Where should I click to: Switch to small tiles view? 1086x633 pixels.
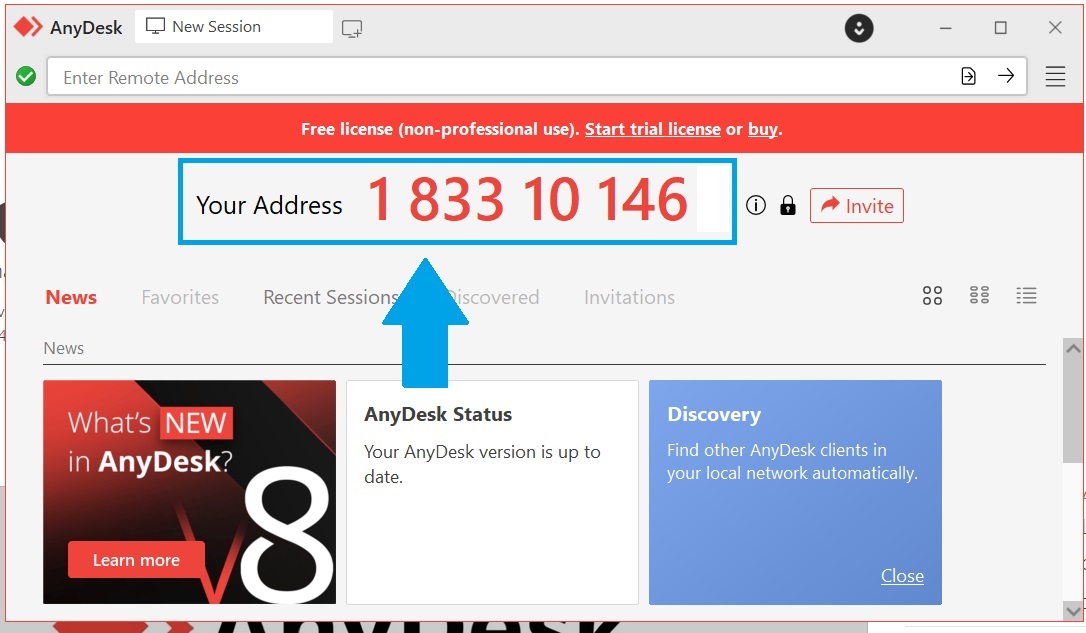pyautogui.click(x=979, y=295)
